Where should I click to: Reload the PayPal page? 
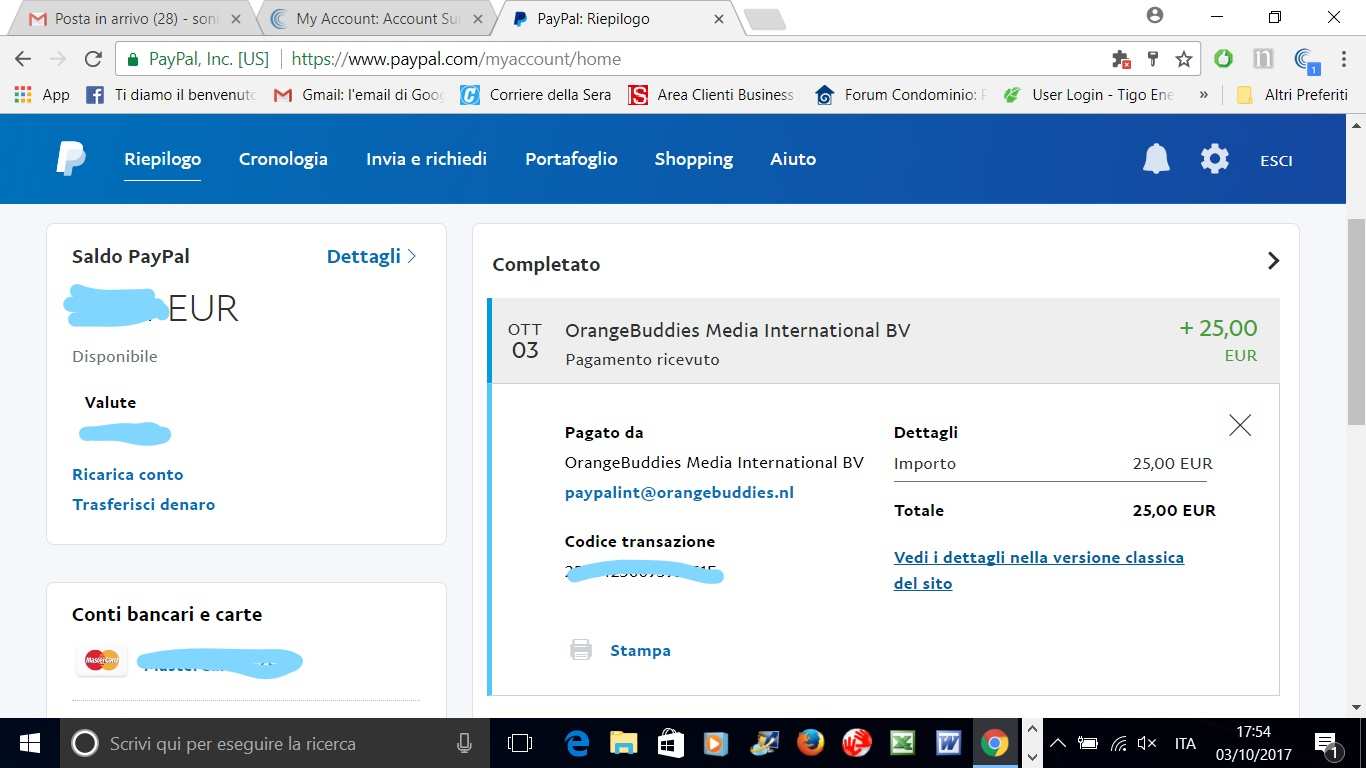(x=93, y=59)
